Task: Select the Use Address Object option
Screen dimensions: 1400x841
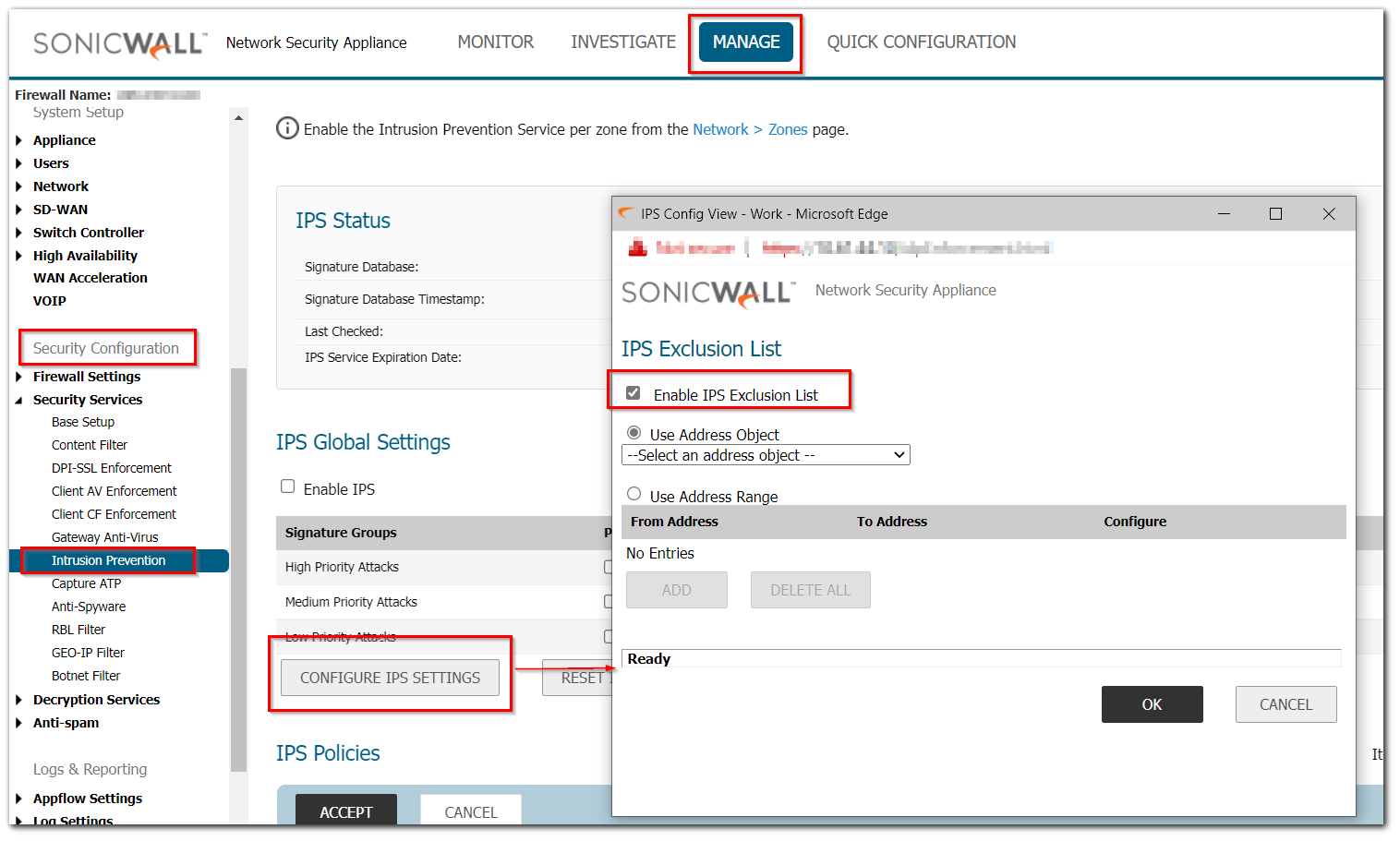Action: coord(634,433)
